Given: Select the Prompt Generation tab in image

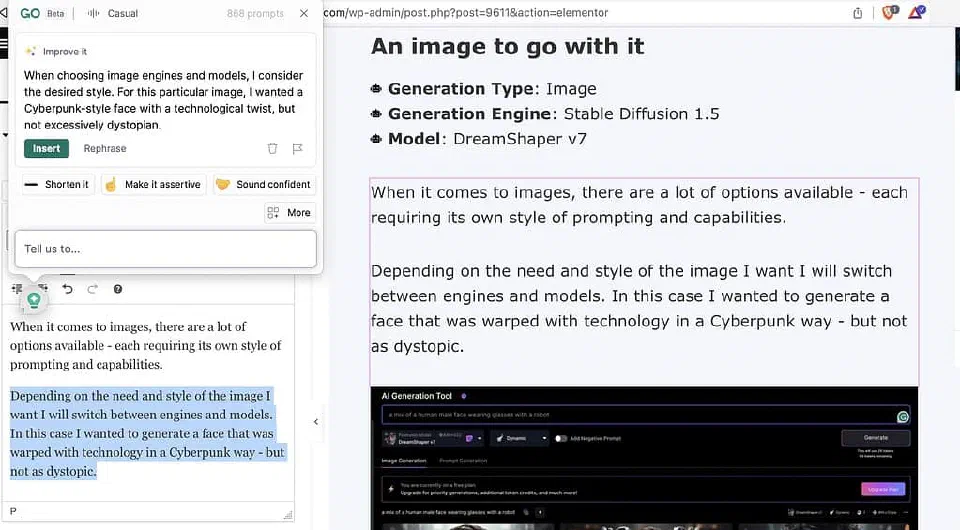Looking at the screenshot, I should [x=463, y=460].
